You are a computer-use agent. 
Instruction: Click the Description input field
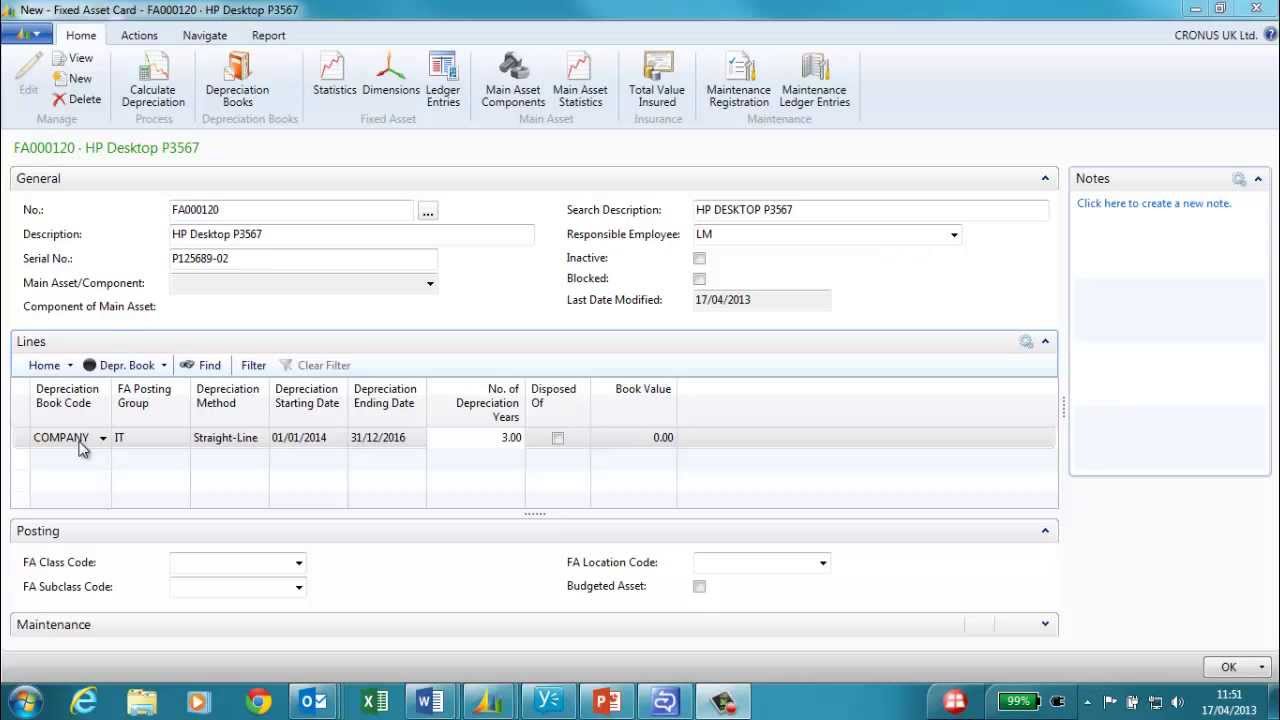[x=352, y=234]
